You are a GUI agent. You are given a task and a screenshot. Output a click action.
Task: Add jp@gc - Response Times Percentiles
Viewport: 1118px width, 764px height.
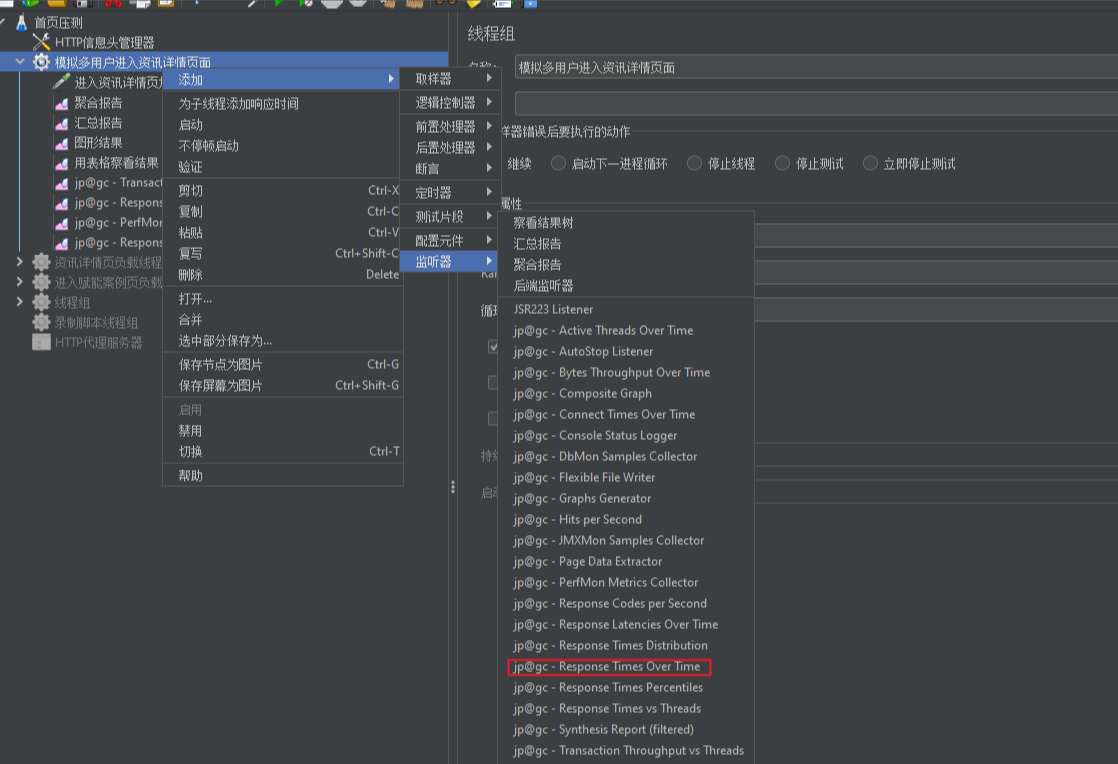click(626, 688)
